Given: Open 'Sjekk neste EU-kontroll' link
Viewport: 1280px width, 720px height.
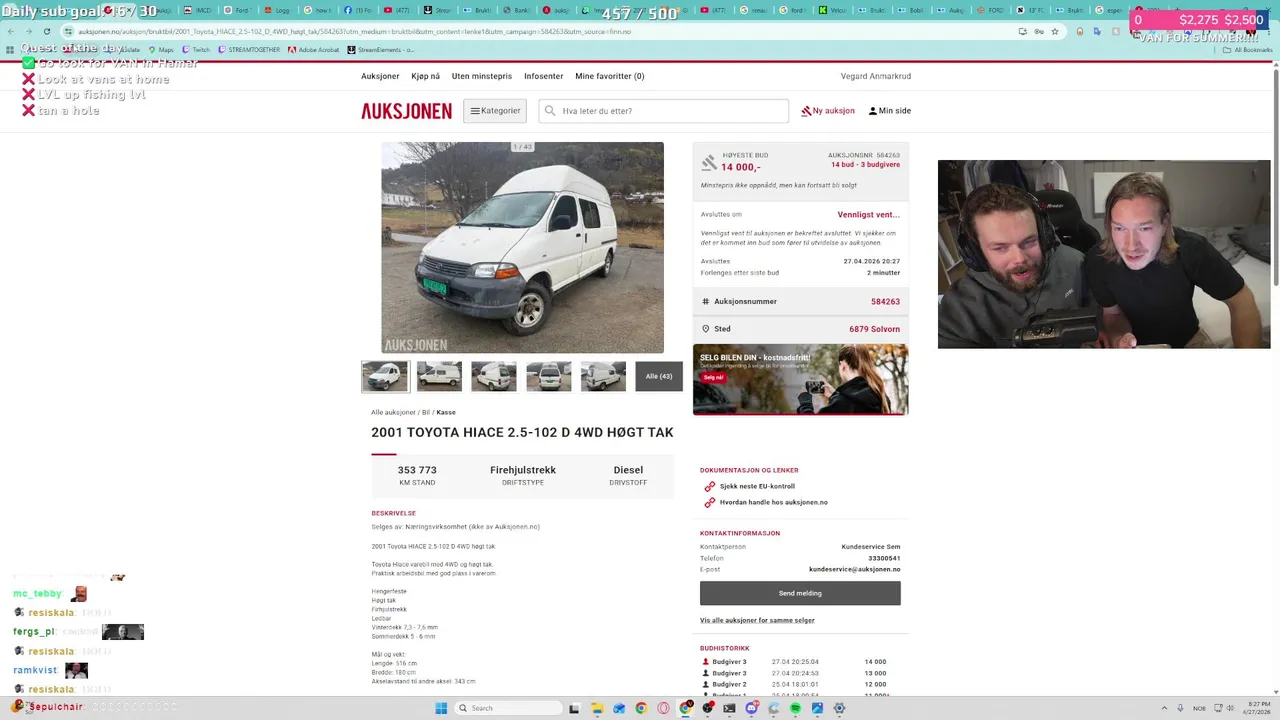Looking at the screenshot, I should pyautogui.click(x=757, y=486).
